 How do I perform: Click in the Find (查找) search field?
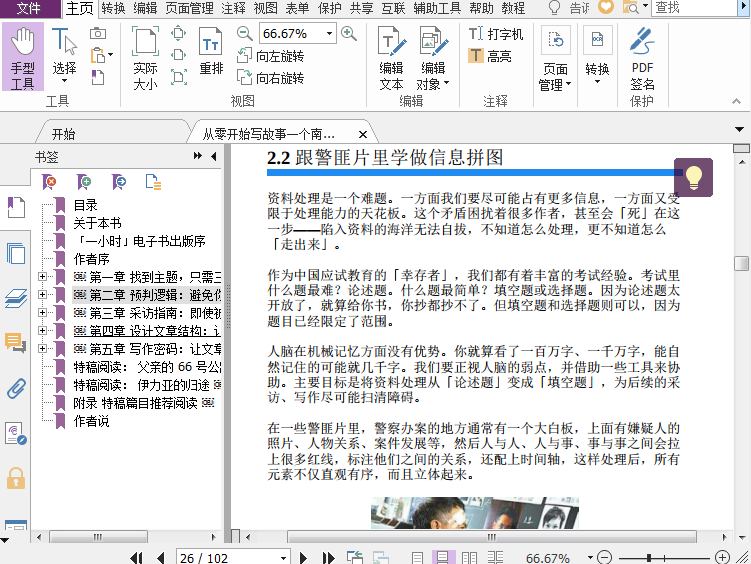pyautogui.click(x=694, y=8)
